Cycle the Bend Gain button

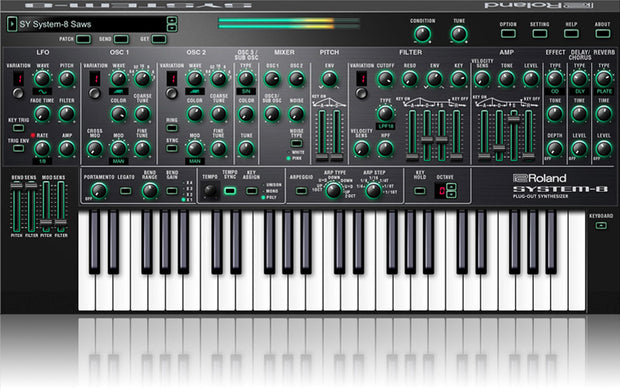pos(172,191)
